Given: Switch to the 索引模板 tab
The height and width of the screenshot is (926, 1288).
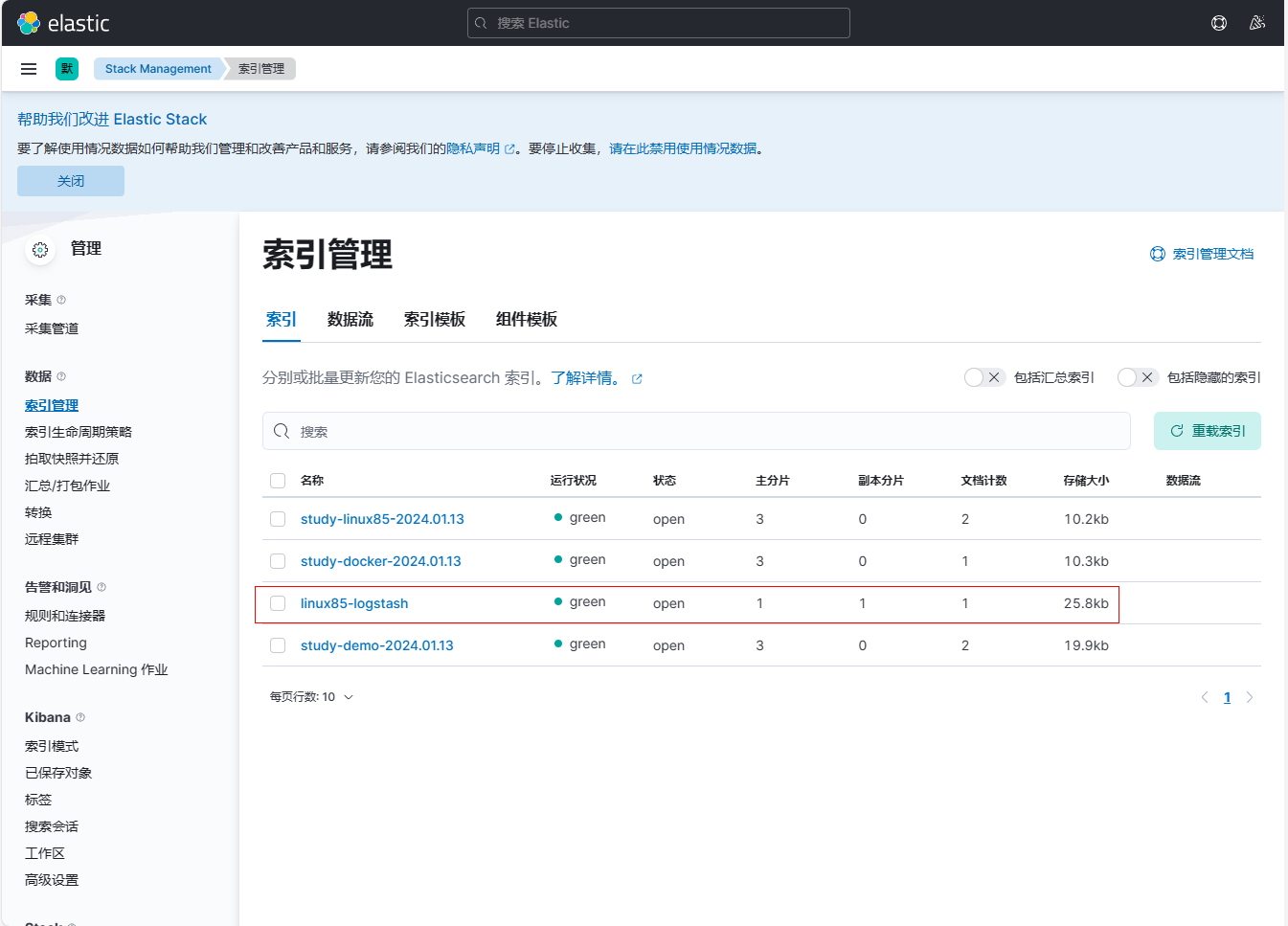Looking at the screenshot, I should (435, 320).
